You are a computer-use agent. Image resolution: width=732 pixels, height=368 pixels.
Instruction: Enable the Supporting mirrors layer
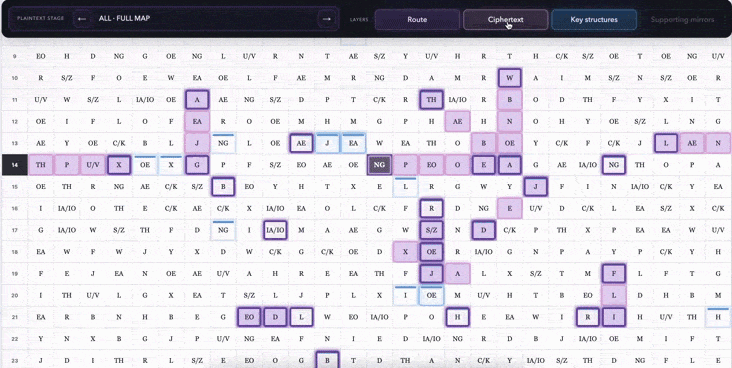pos(682,20)
